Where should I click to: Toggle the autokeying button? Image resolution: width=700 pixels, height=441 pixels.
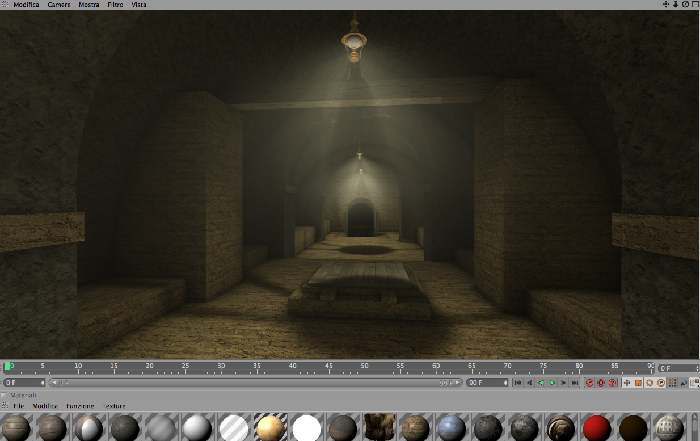tap(601, 383)
